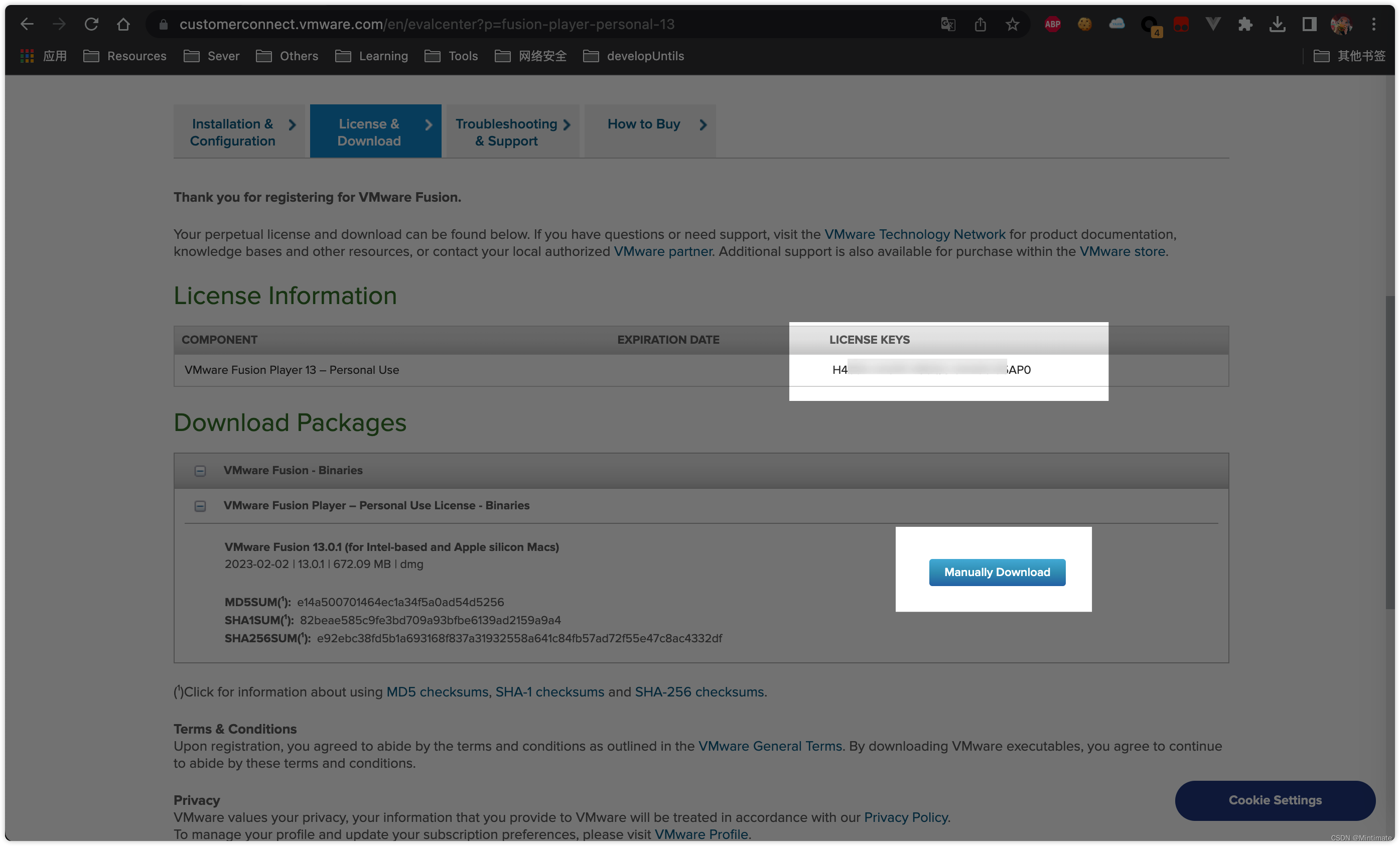Viewport: 1400px width, 846px height.
Task: Follow VMware Technology Network link
Action: (x=915, y=234)
